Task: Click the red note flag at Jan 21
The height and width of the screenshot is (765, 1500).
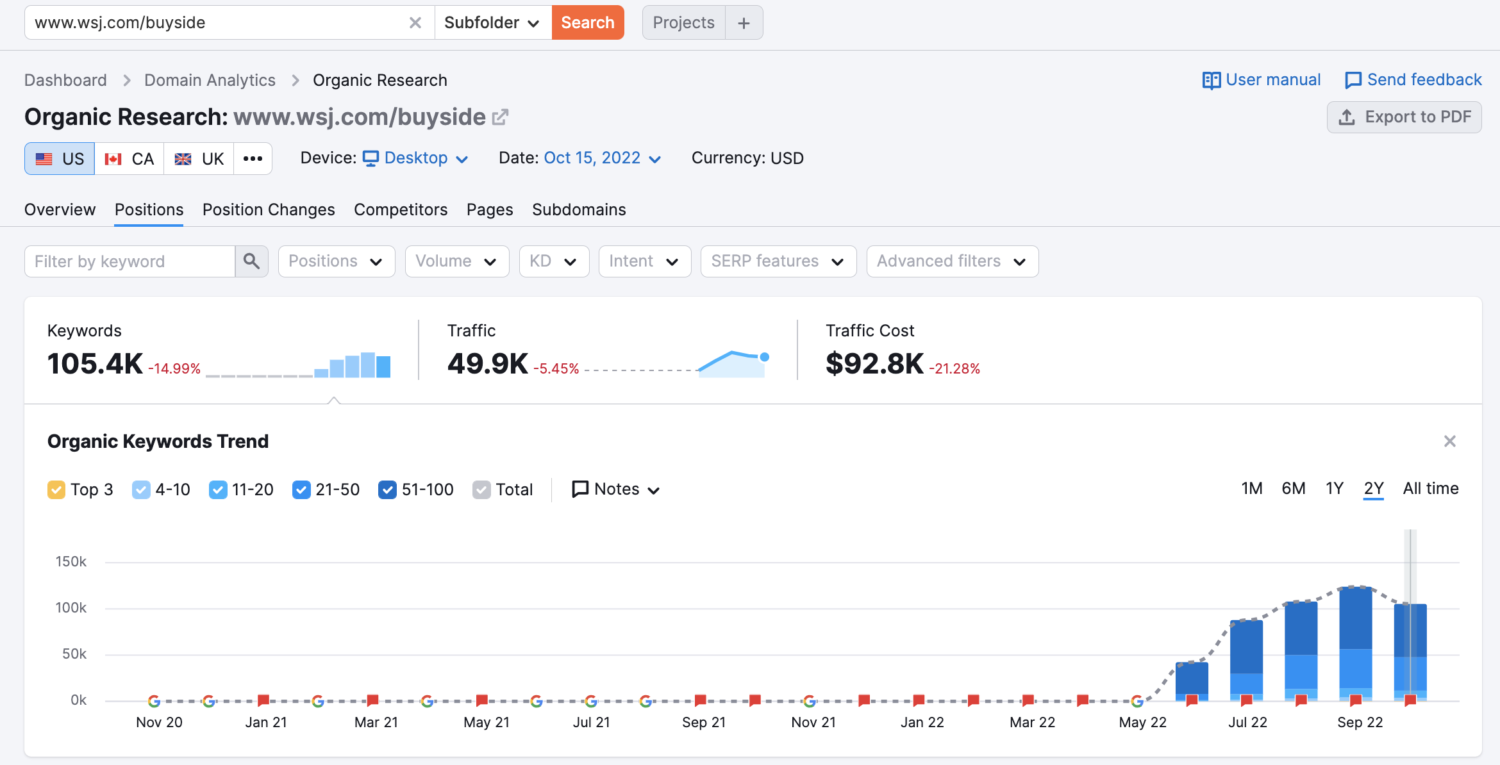Action: pos(263,701)
